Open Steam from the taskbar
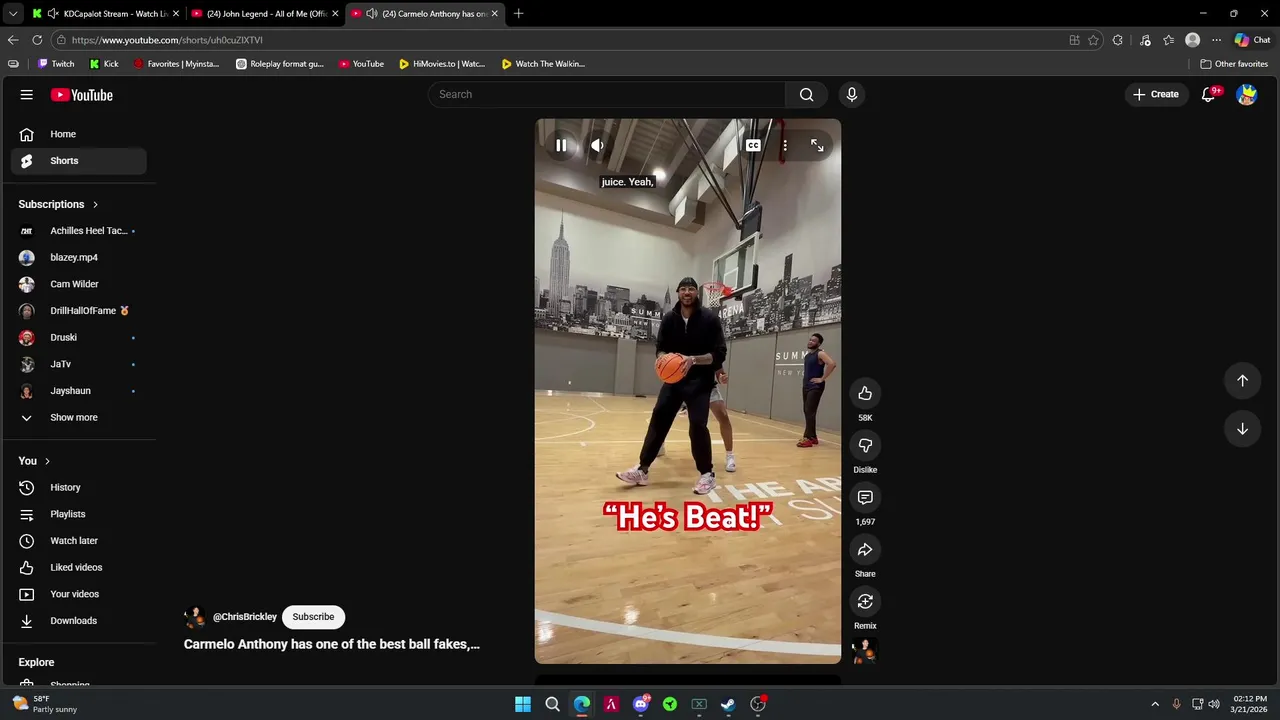This screenshot has height=720, width=1280. pyautogui.click(x=728, y=704)
